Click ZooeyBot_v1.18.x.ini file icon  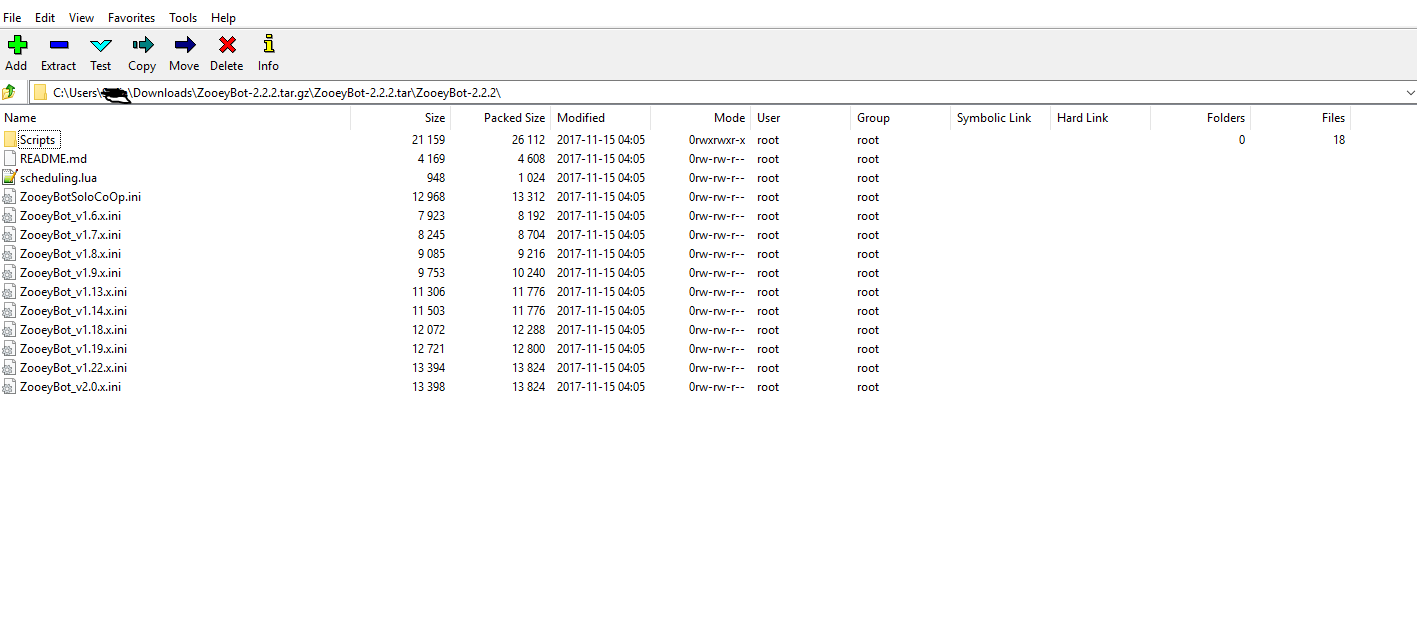tap(10, 330)
